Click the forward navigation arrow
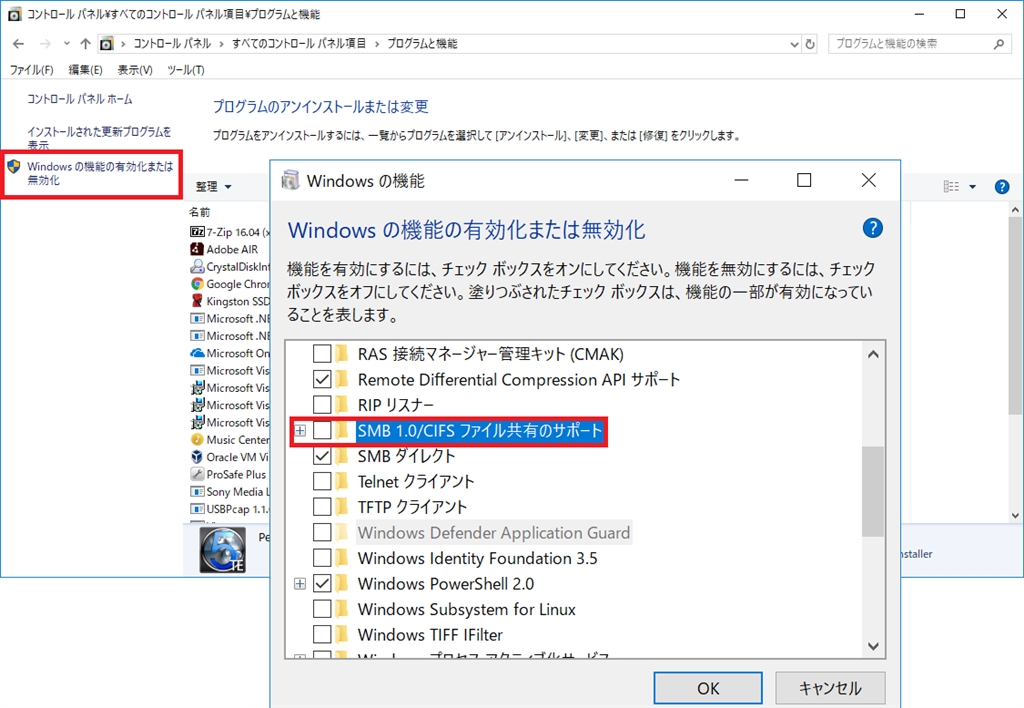 [x=45, y=44]
